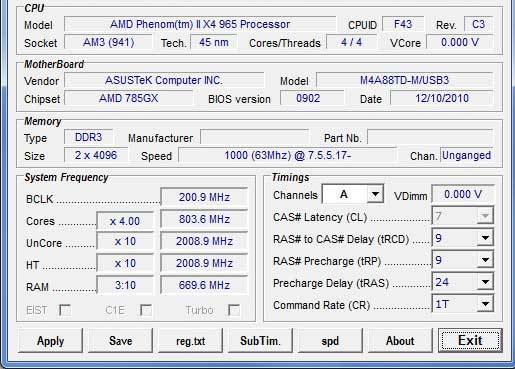Exit the application
This screenshot has width=515, height=369.
[470, 341]
